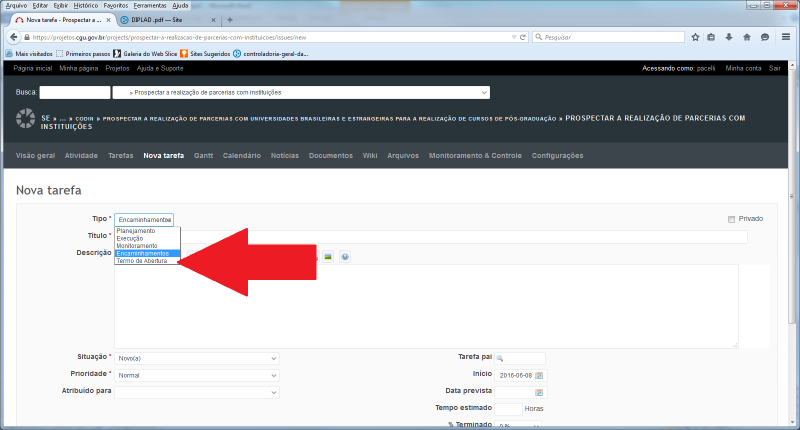Open calendar picker for Data prevista
Viewport: 800px width, 430px height.
539,392
